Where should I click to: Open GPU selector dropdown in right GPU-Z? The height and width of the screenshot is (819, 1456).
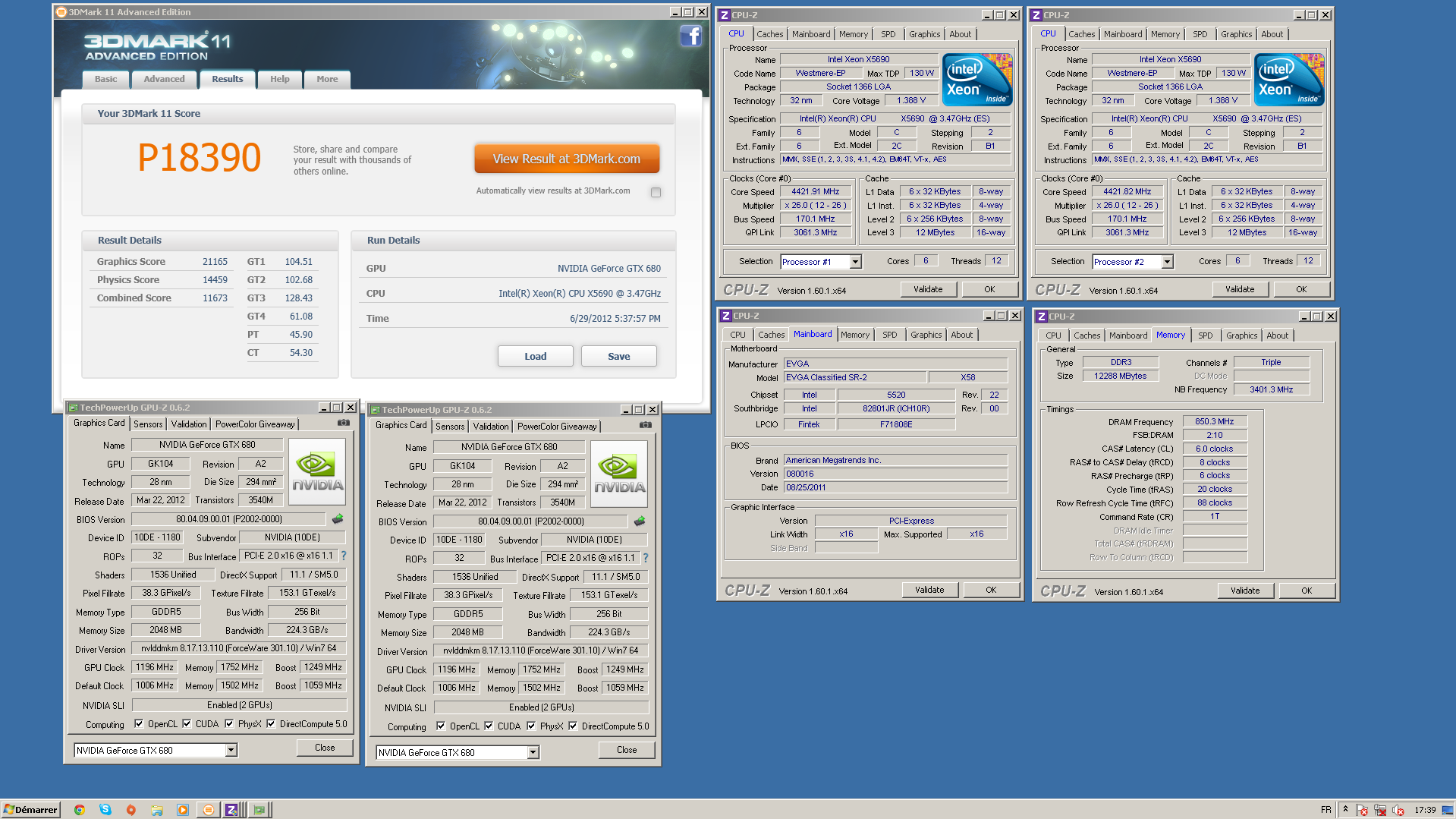pyautogui.click(x=533, y=753)
